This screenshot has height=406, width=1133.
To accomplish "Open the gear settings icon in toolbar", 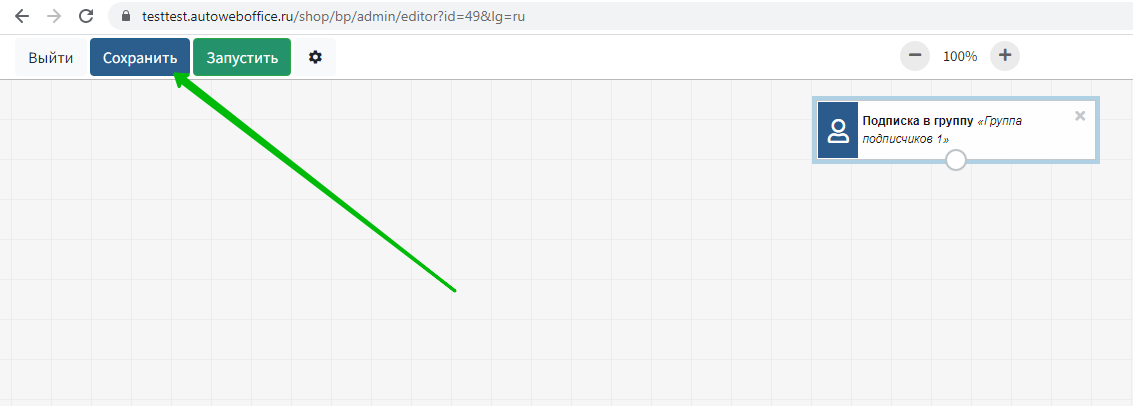I will coord(315,57).
